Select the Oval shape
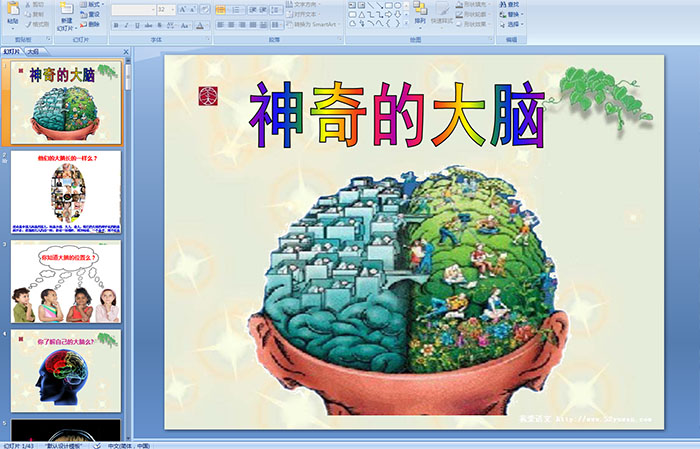Image resolution: width=700 pixels, height=449 pixels. (397, 5)
